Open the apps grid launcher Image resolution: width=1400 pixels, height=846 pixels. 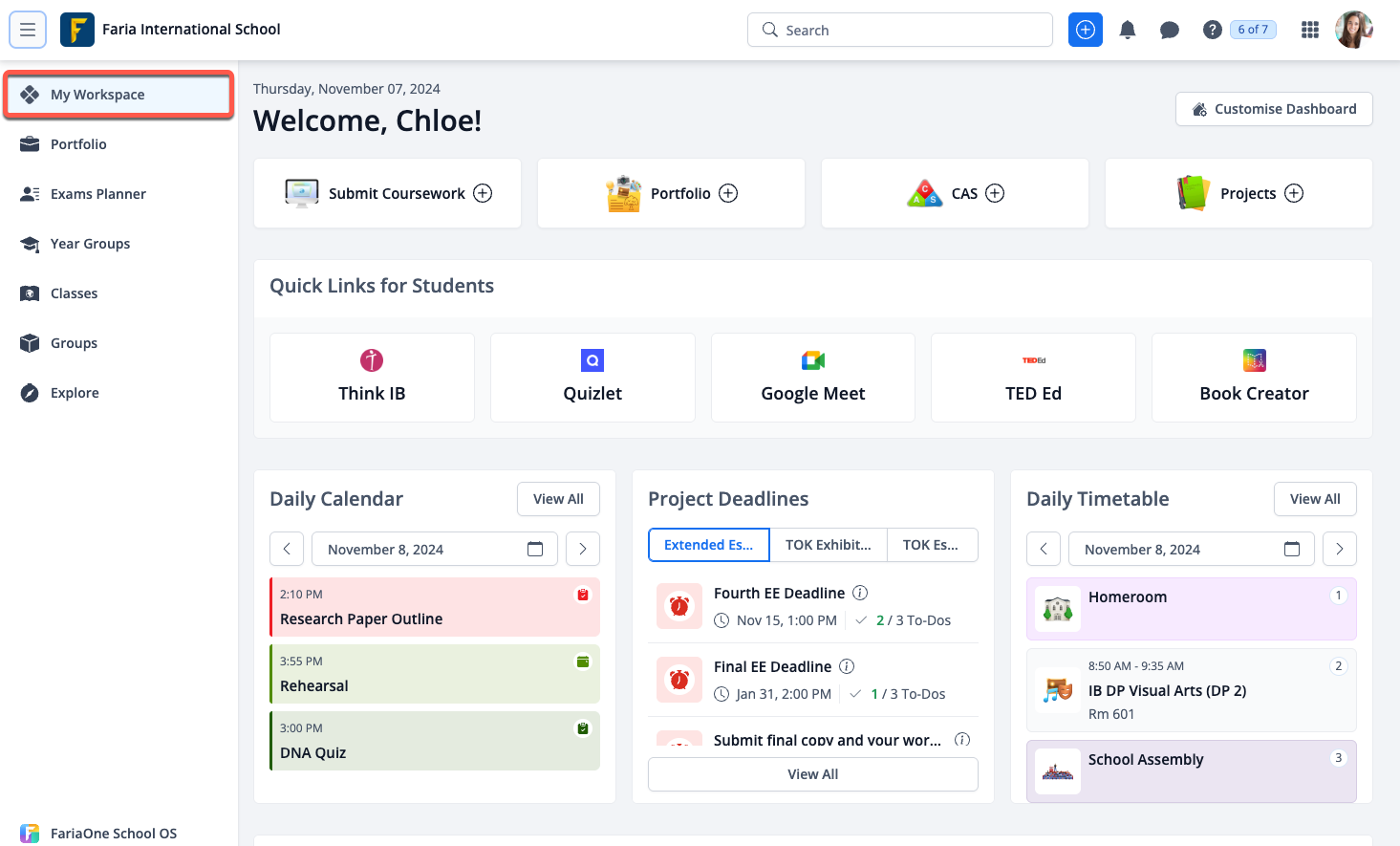coord(1310,30)
